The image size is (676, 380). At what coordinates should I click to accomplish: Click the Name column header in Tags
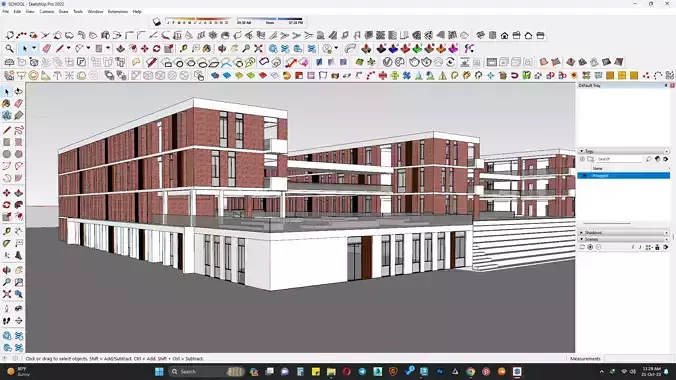click(x=597, y=168)
